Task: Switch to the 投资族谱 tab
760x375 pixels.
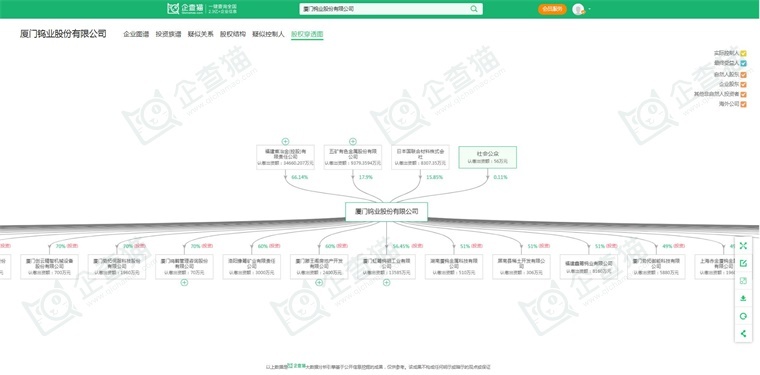Action: coord(168,34)
